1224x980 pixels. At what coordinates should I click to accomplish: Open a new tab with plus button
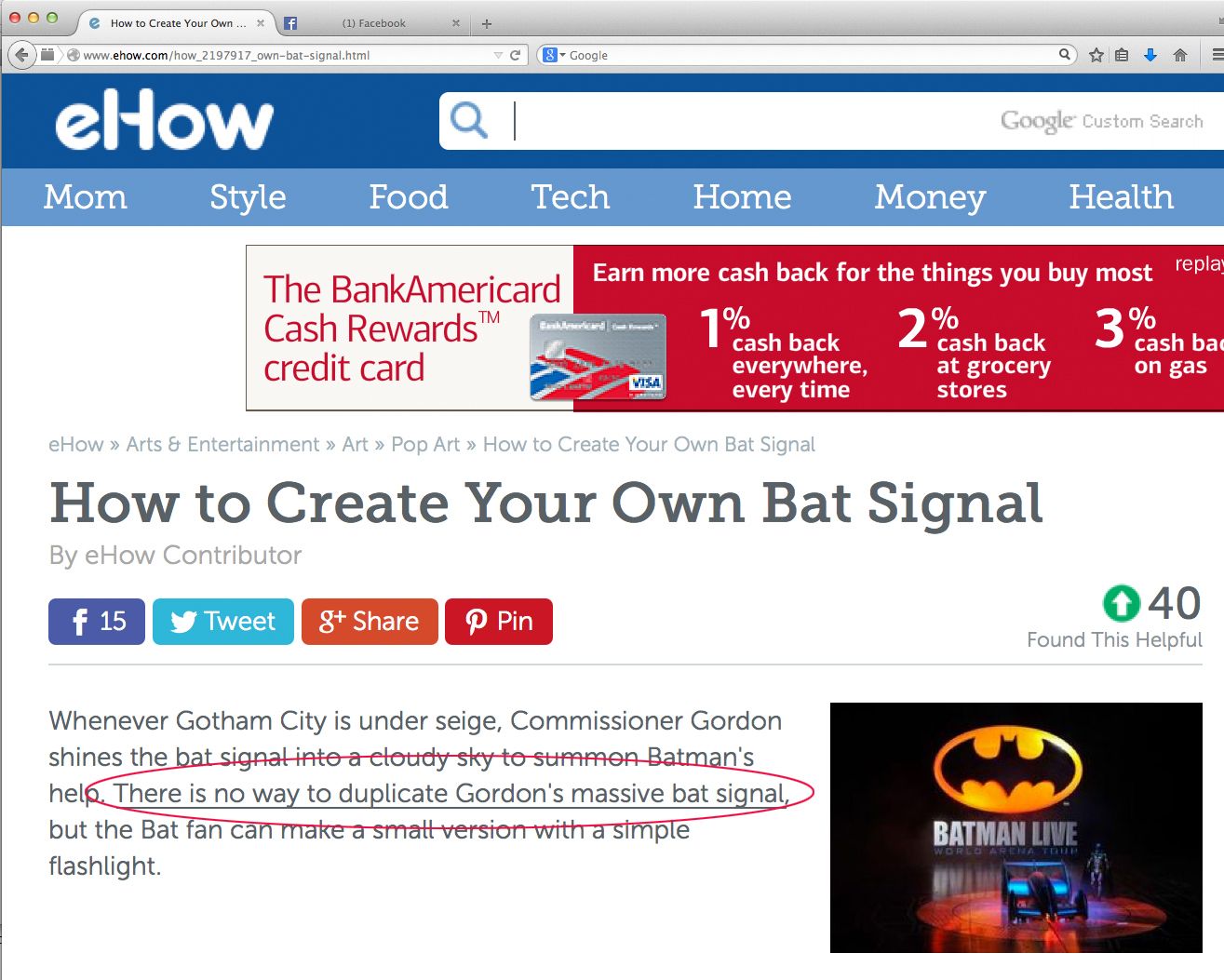click(487, 23)
